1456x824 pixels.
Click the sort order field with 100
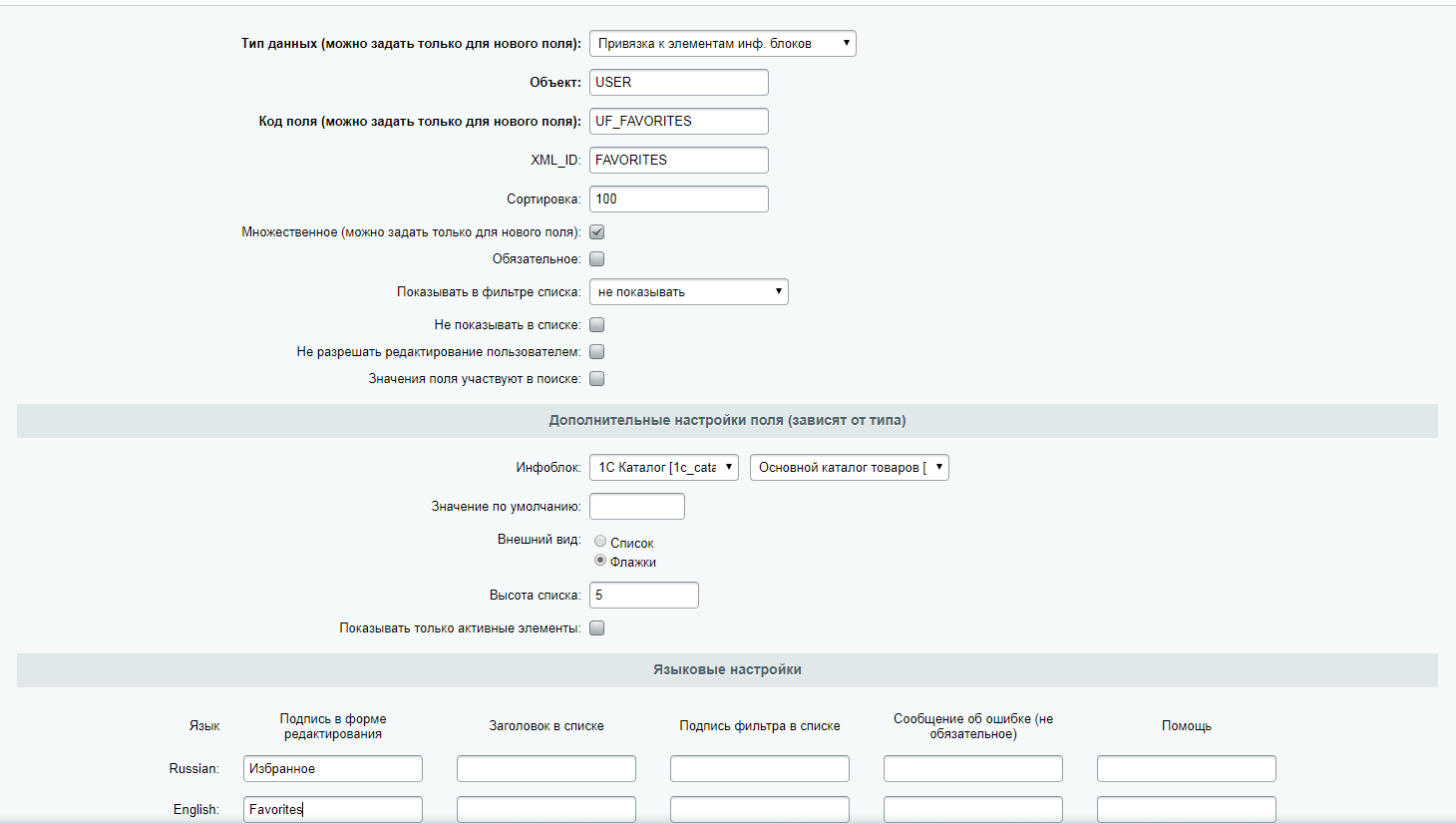click(678, 200)
